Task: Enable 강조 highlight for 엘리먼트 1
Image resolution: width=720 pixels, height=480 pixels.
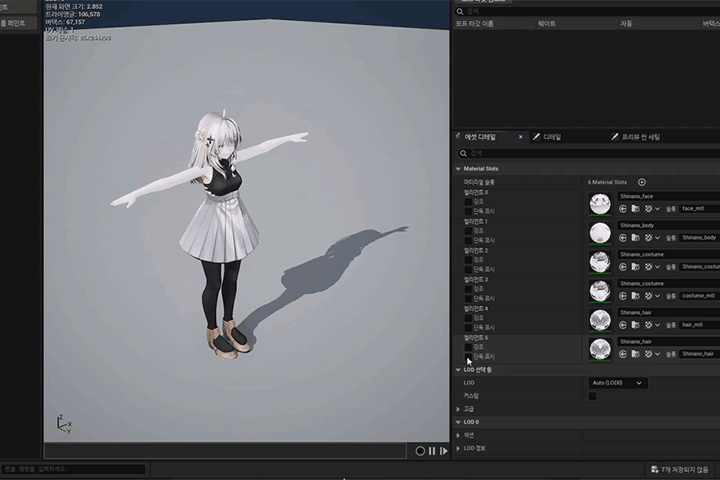Action: click(x=468, y=231)
